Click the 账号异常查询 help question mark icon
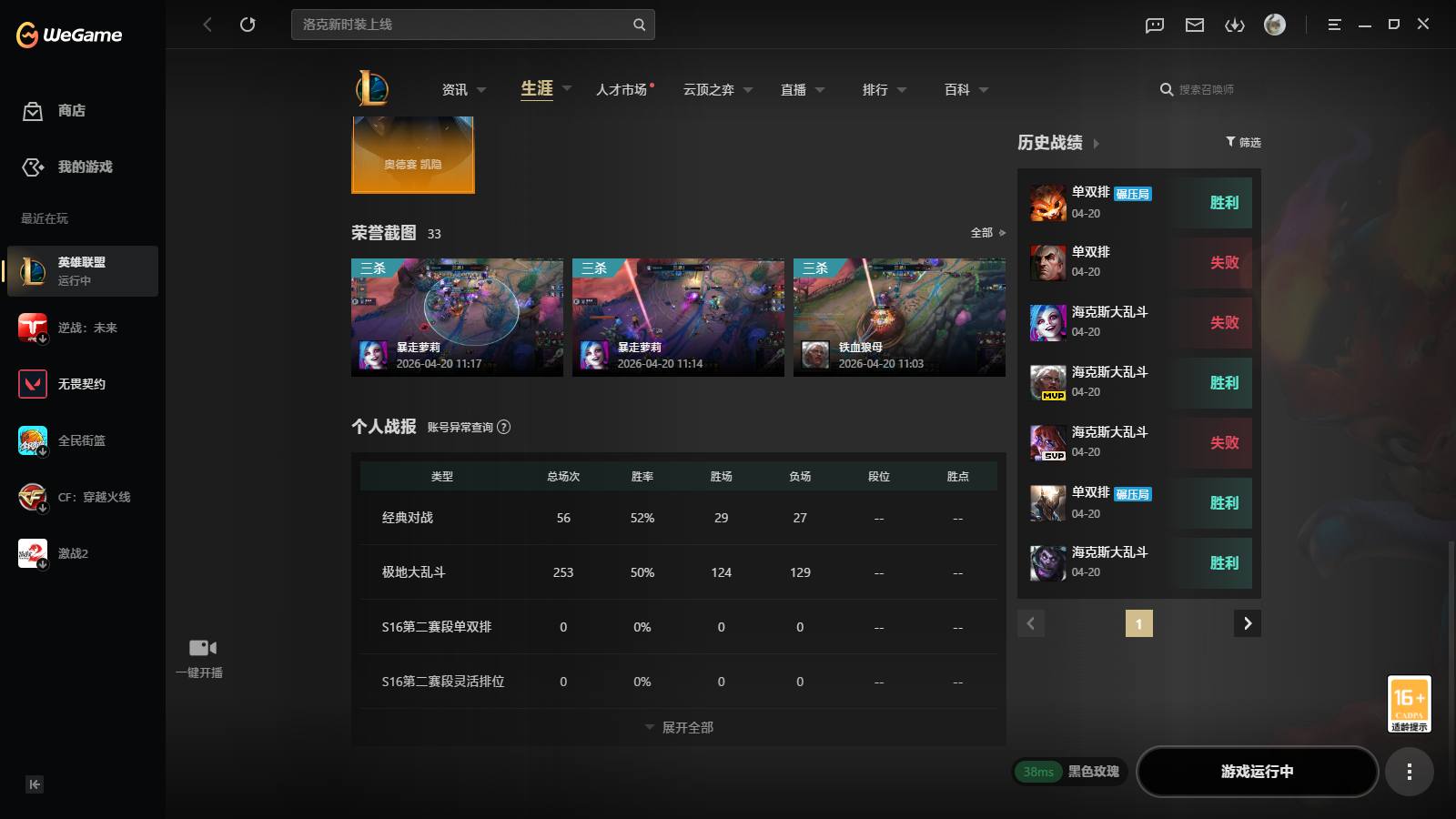The image size is (1456, 819). (x=504, y=427)
